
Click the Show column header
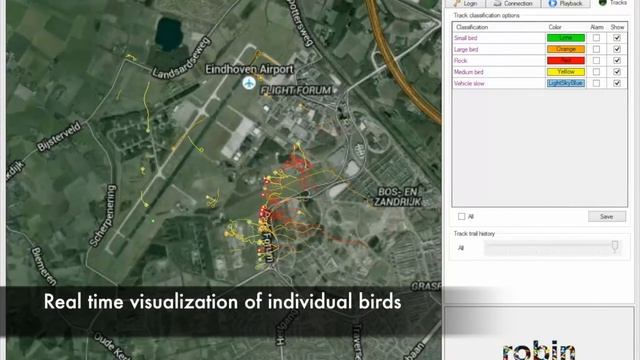618,27
